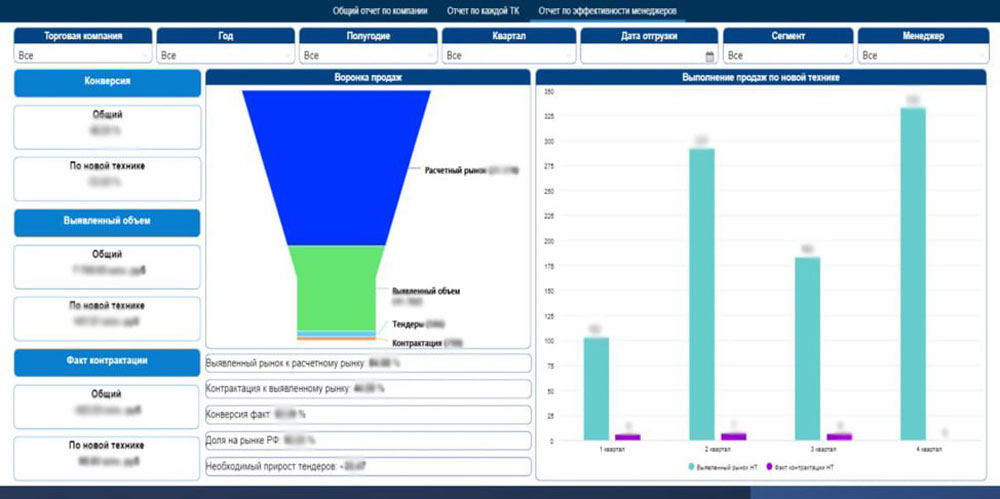
Task: Expand the Торговая компания dropdown
Action: [83, 56]
